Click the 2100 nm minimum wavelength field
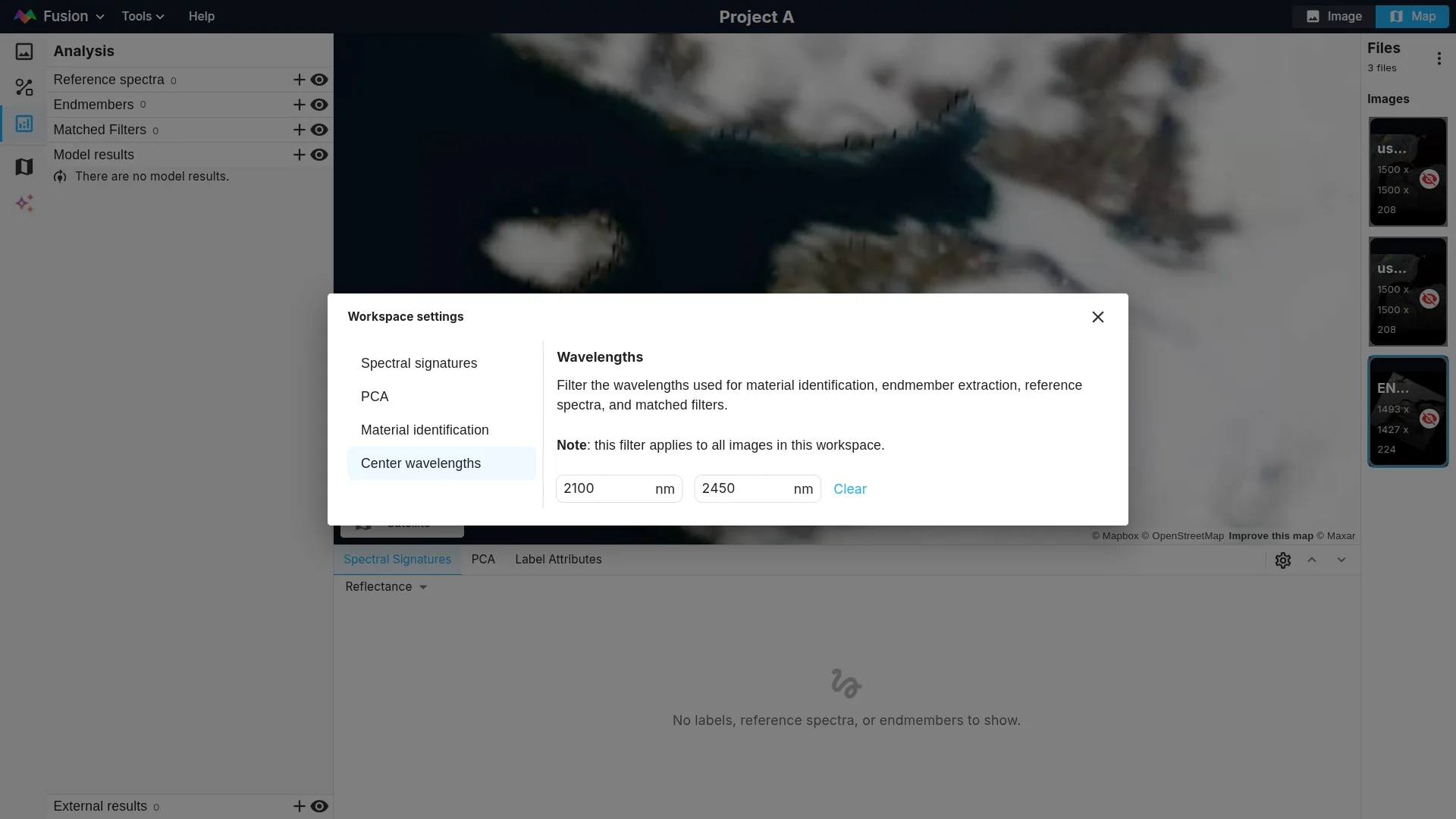Screen dimensions: 1456x819 click(x=604, y=489)
